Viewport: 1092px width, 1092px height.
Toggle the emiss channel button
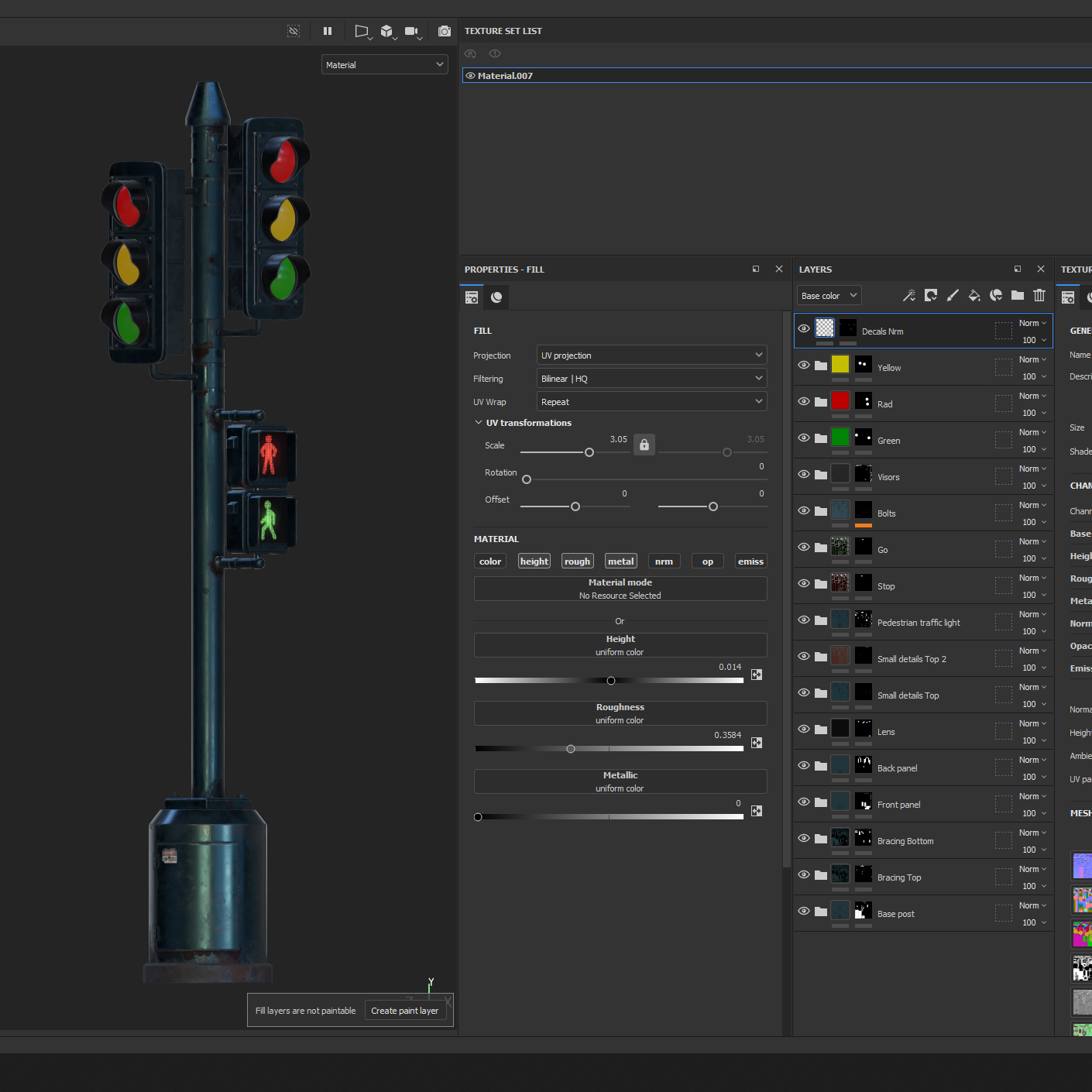tap(750, 561)
